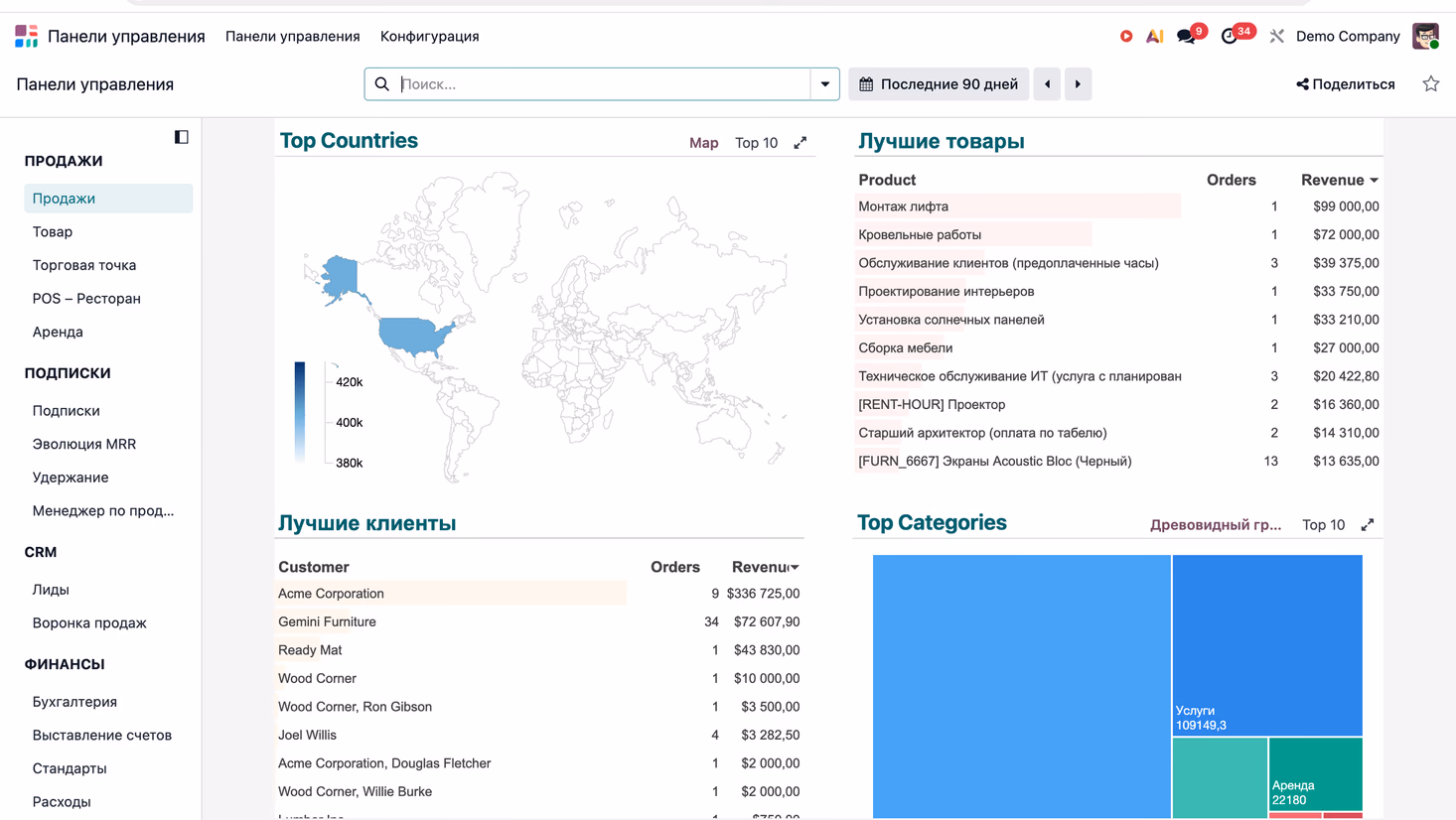Expand Top Countries chart to fullscreen

click(x=801, y=143)
